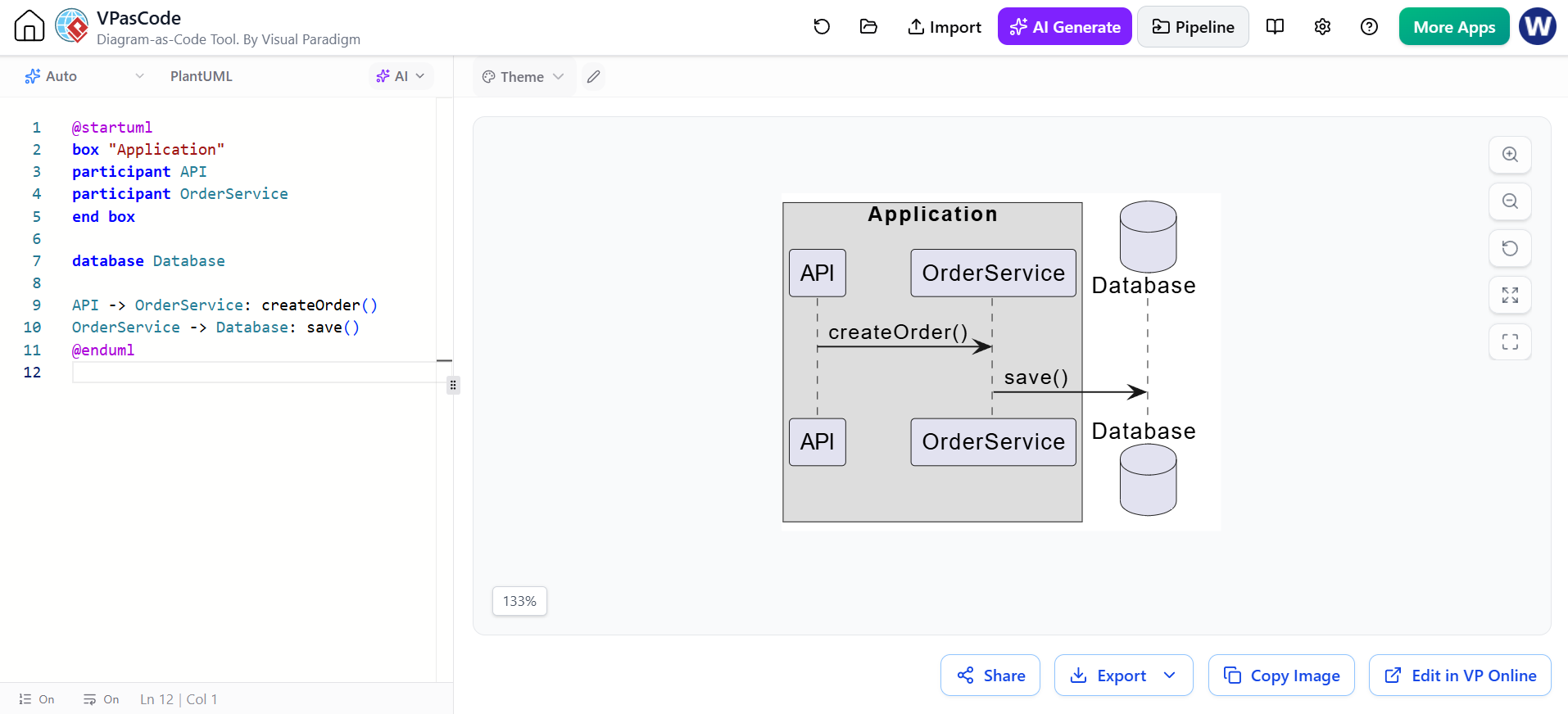The height and width of the screenshot is (714, 1568).
Task: Fit diagram to screen expand icon
Action: [x=1510, y=295]
